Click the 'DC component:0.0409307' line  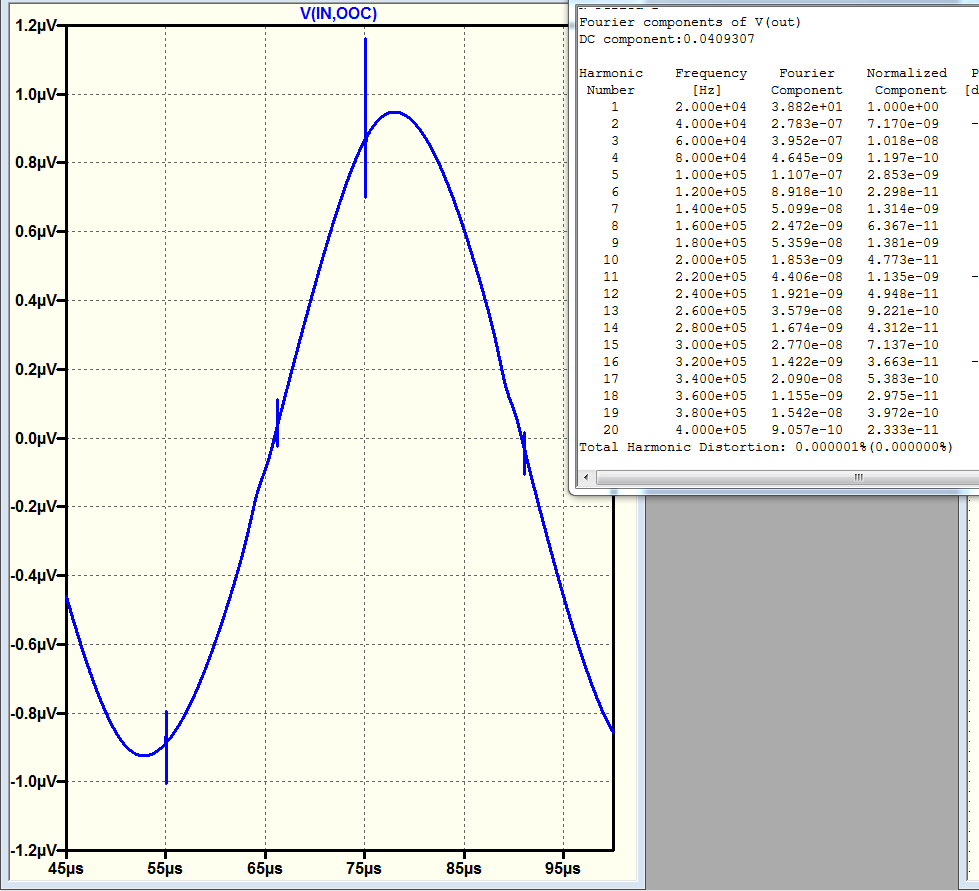[x=667, y=39]
